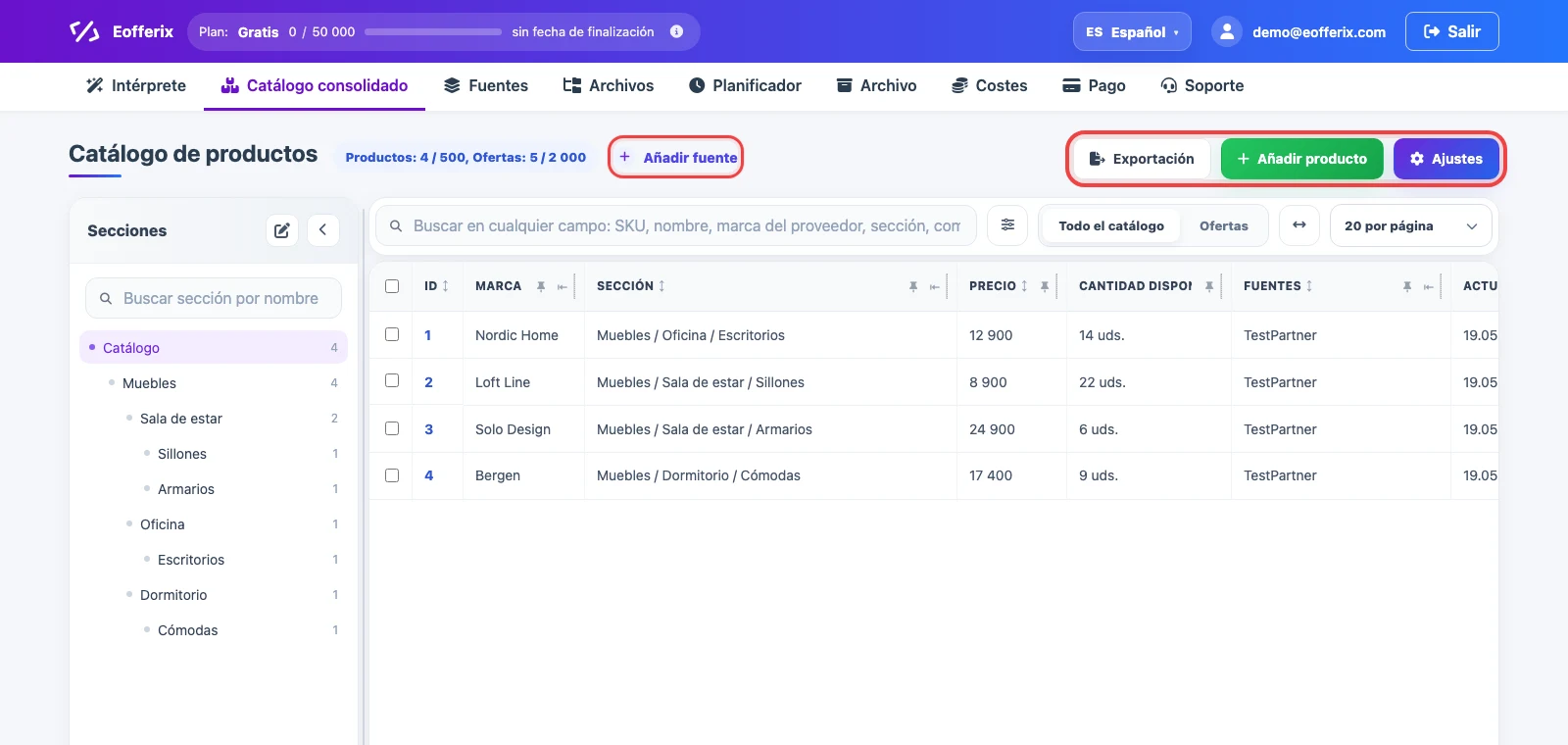
Task: Click the Añadir producto button
Action: 1301,159
